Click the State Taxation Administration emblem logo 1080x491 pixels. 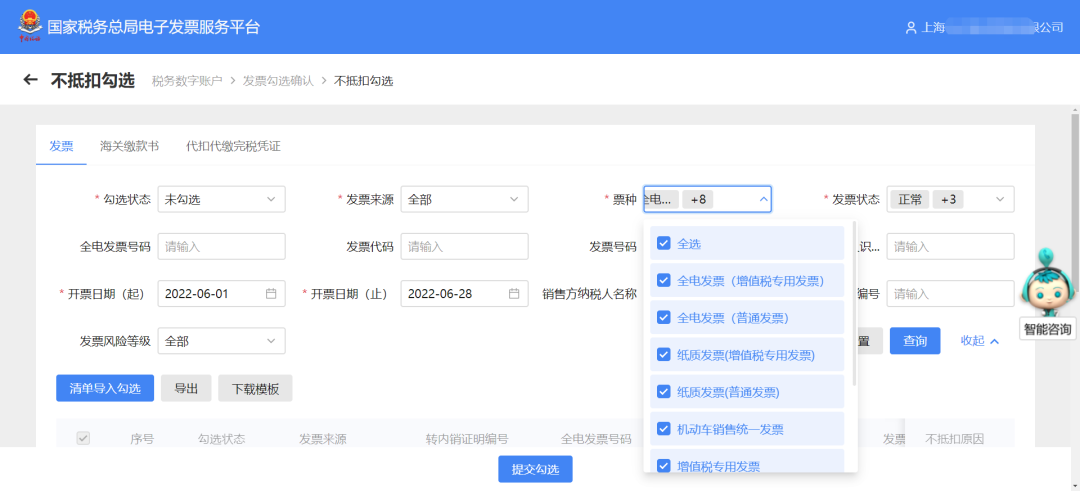click(x=29, y=27)
